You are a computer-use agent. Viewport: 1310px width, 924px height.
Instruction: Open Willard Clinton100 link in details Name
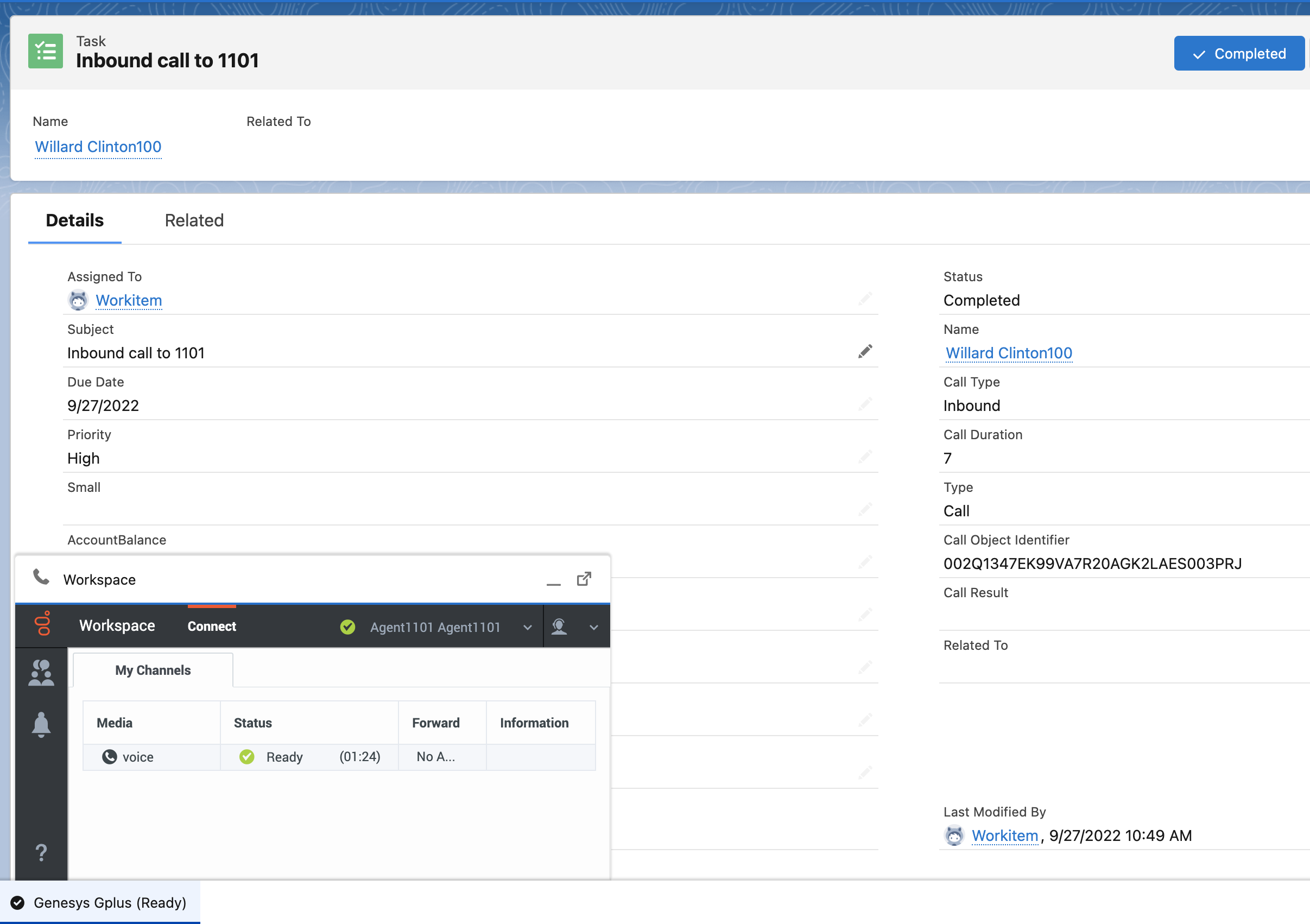click(1009, 353)
